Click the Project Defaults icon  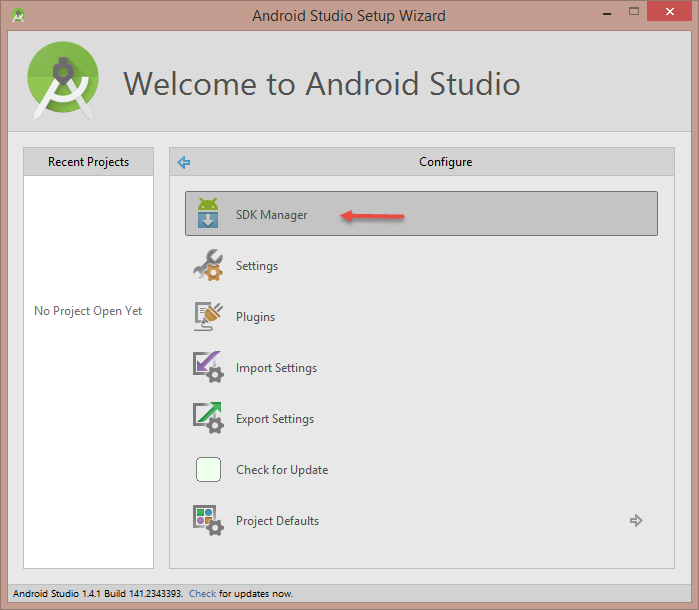208,521
